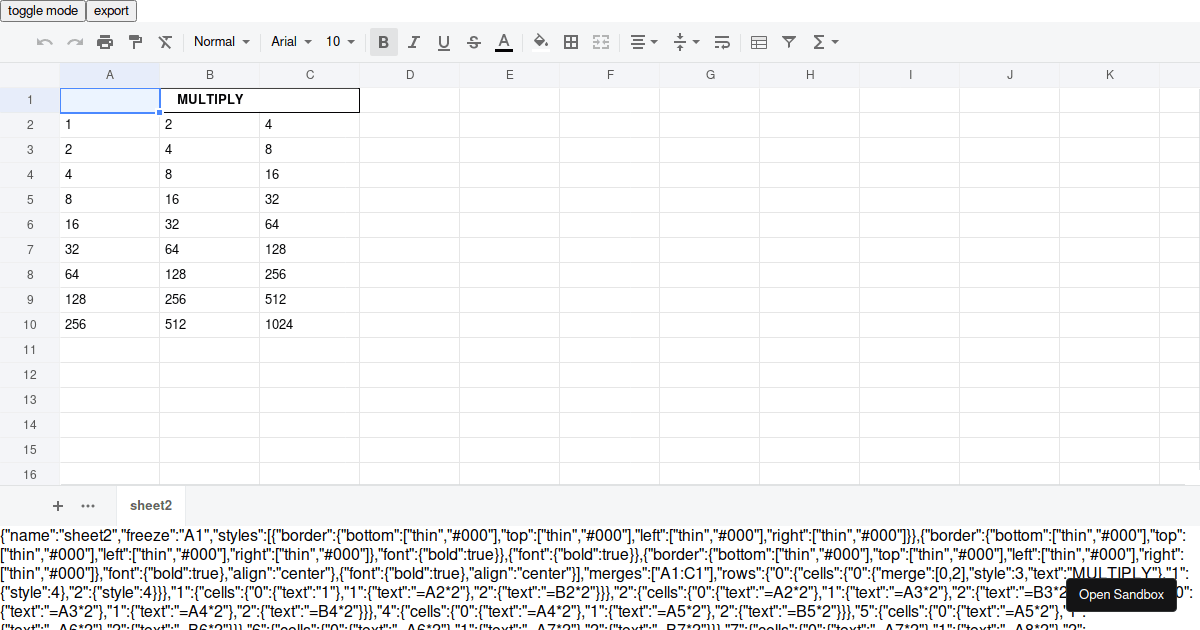Open the Borders tool
The width and height of the screenshot is (1200, 630).
pyautogui.click(x=571, y=41)
